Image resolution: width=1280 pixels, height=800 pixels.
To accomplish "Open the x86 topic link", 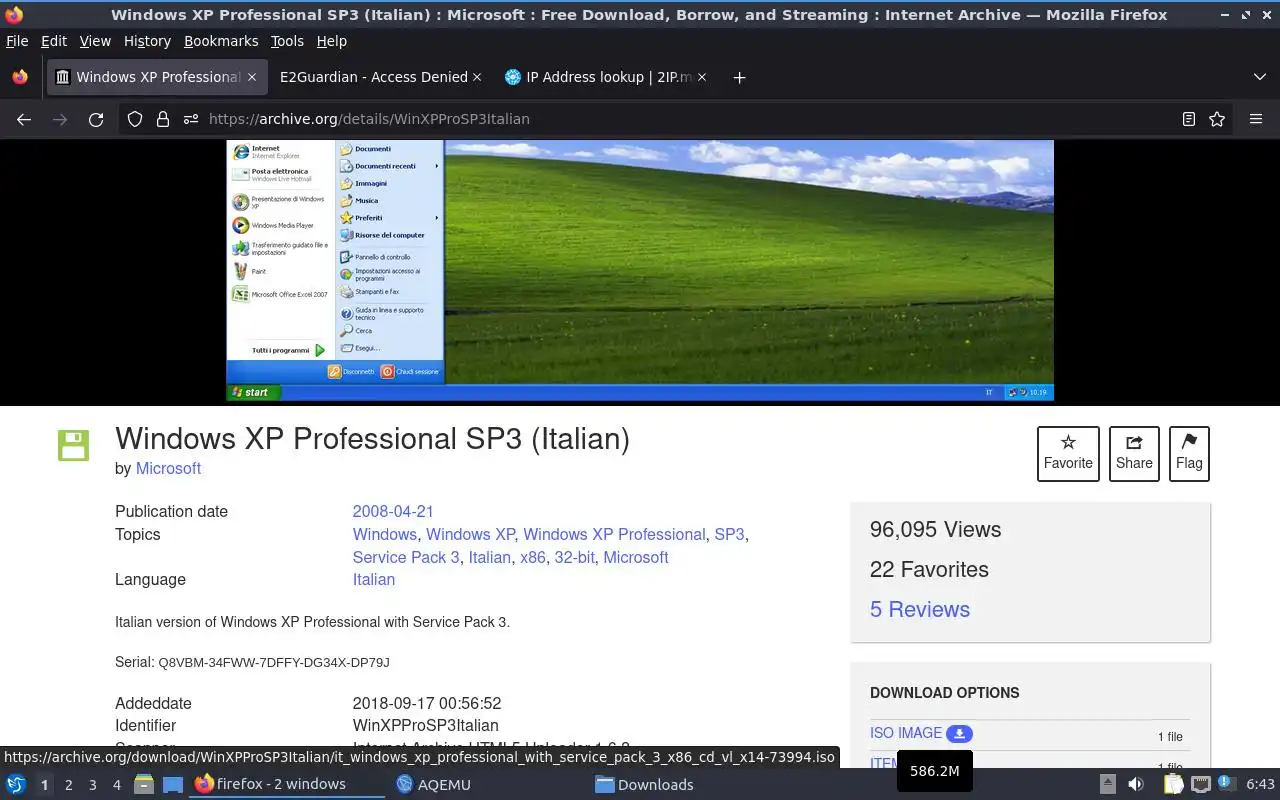I will click(x=533, y=557).
